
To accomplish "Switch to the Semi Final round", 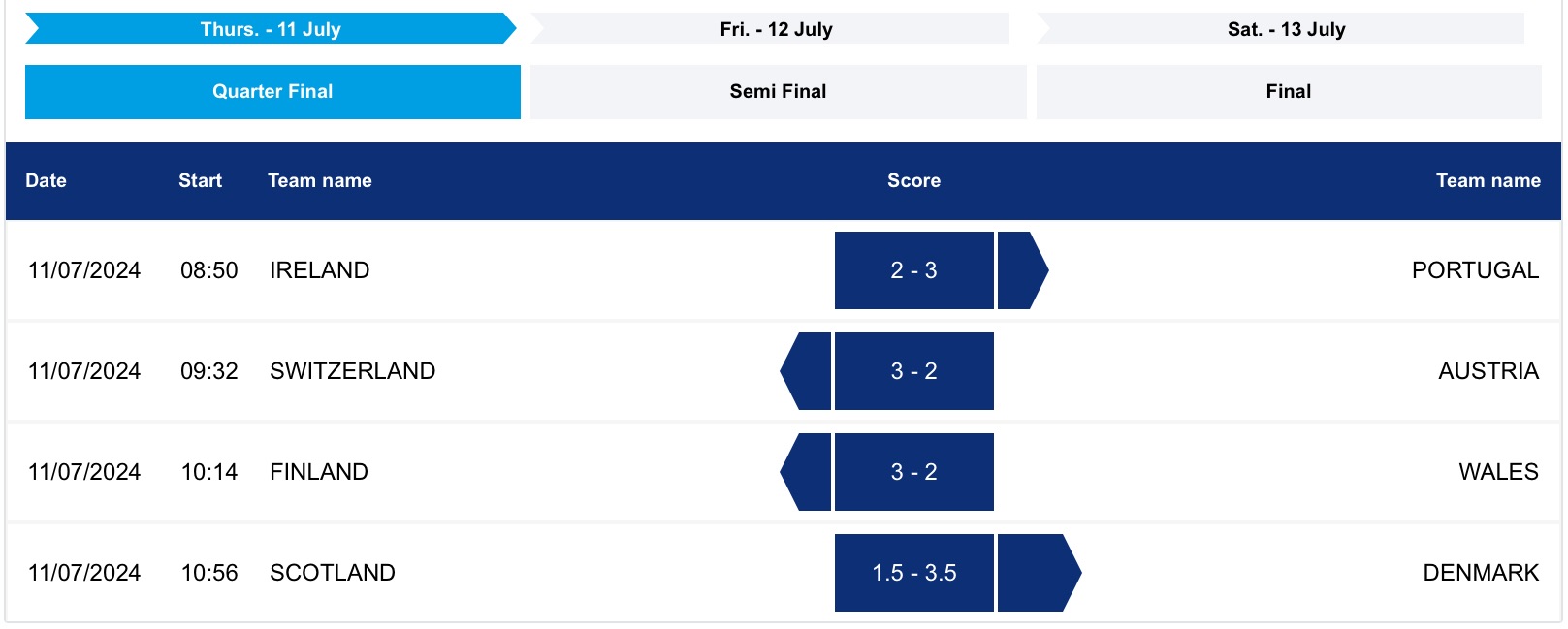I will (x=778, y=92).
